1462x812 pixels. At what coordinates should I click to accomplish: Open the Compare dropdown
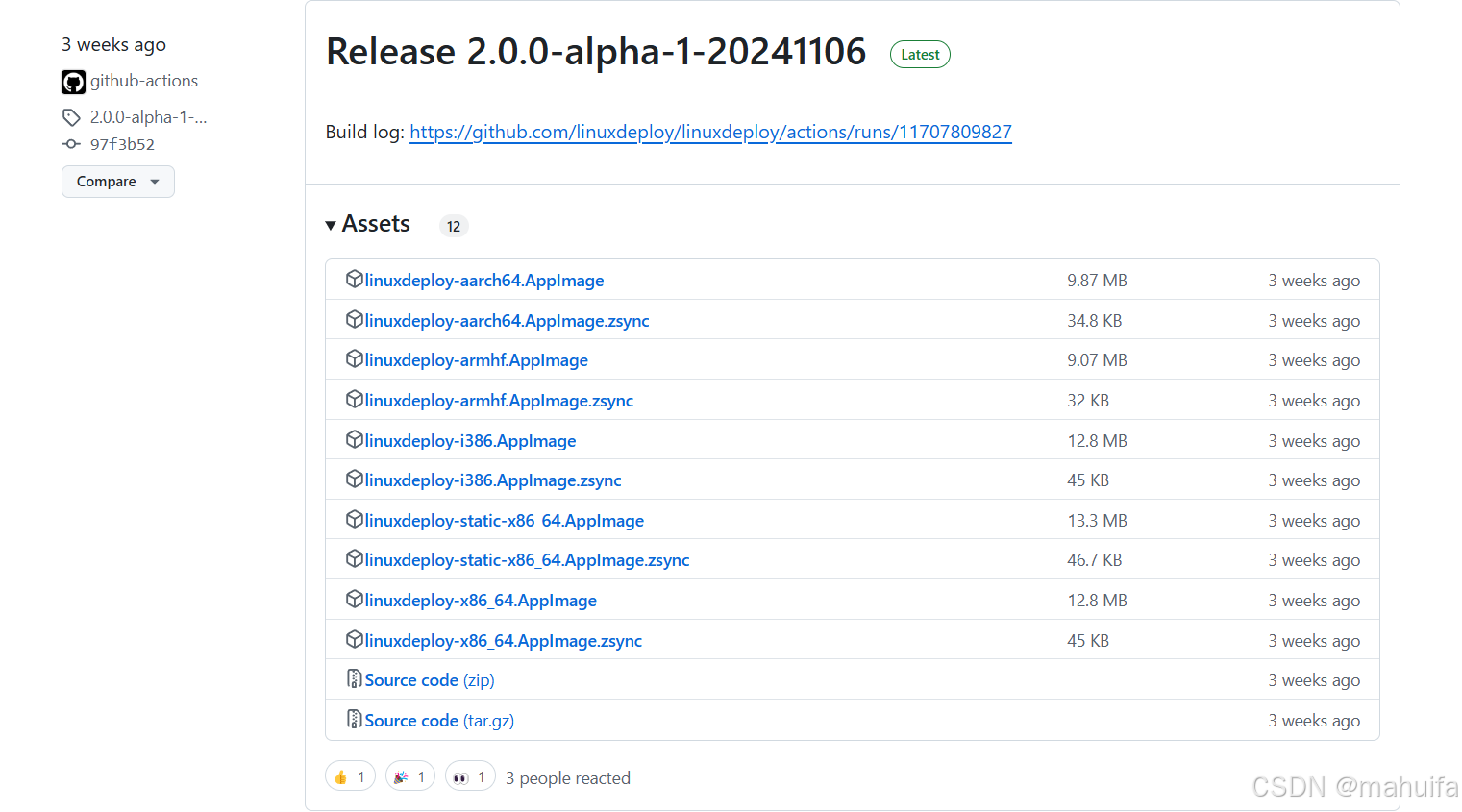point(118,182)
